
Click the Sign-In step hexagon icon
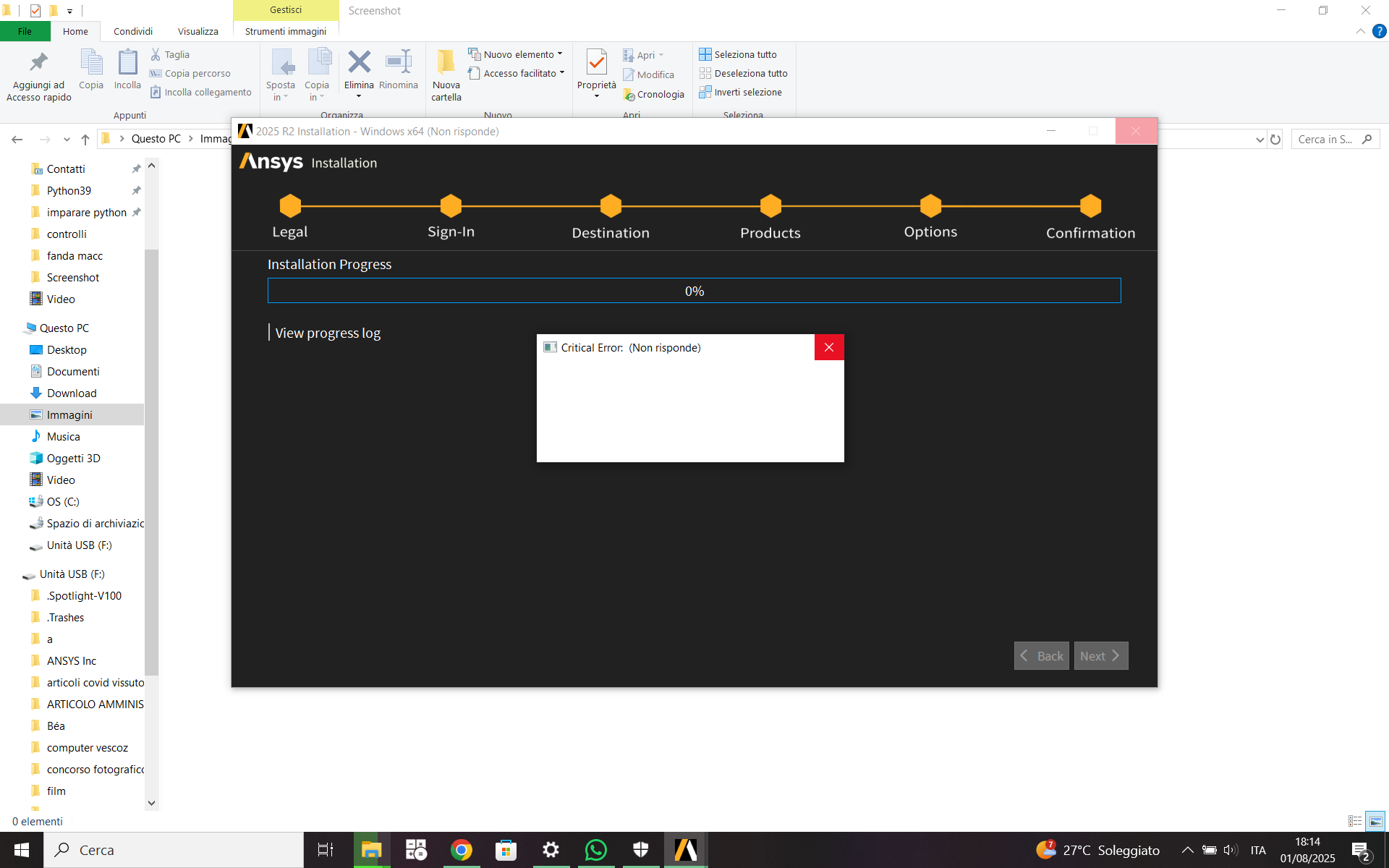pyautogui.click(x=451, y=206)
